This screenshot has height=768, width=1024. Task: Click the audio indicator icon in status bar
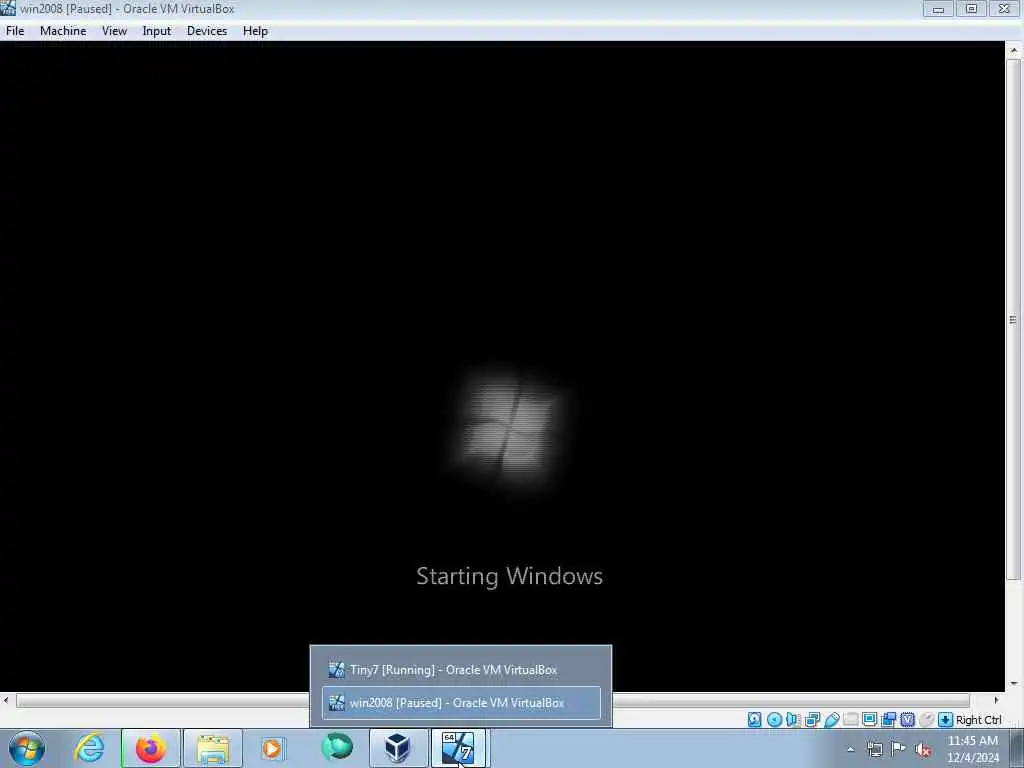click(793, 720)
